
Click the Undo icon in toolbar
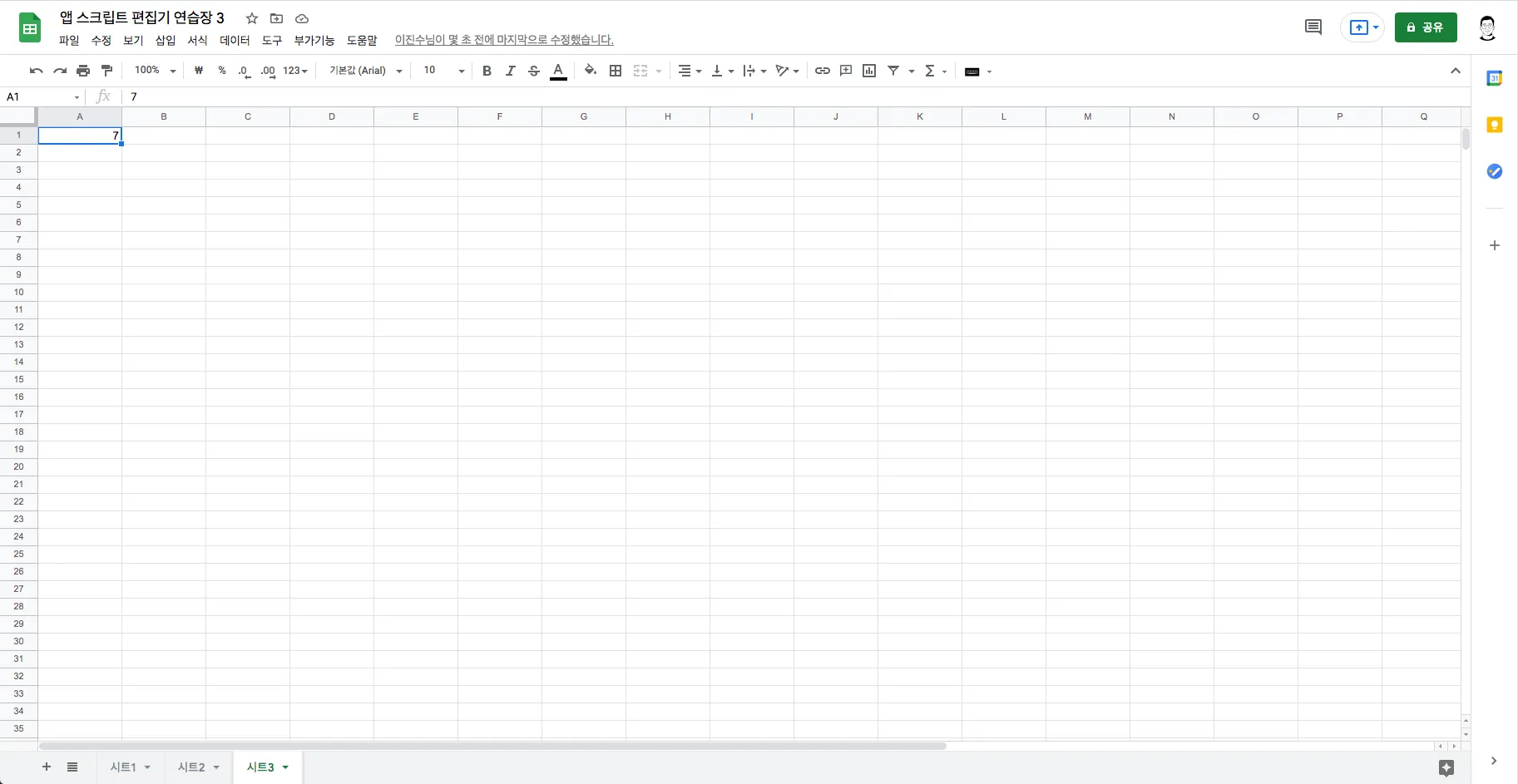pos(36,71)
